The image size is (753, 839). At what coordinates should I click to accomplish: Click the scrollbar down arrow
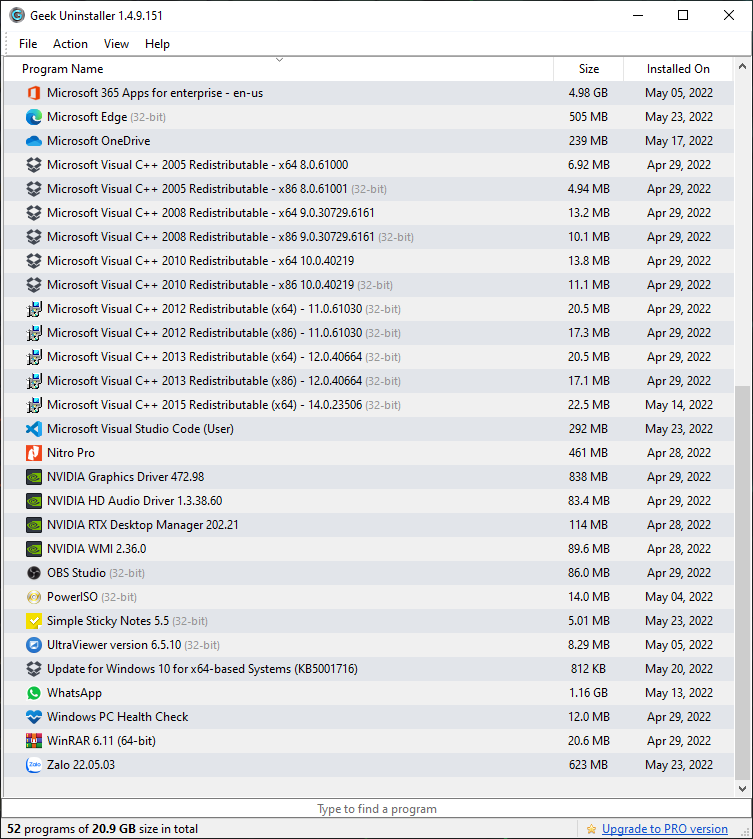tap(742, 789)
